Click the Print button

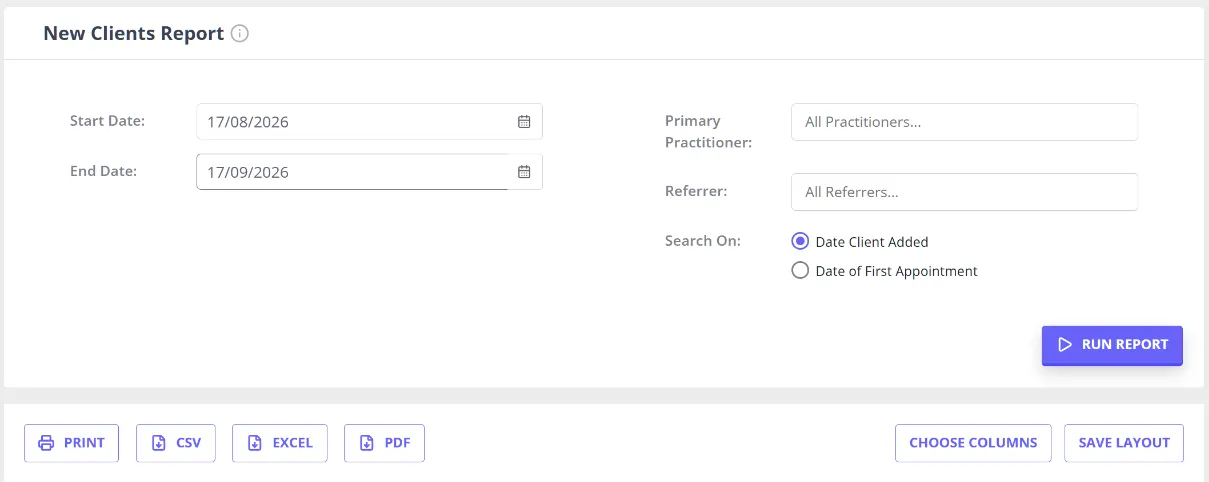(x=72, y=443)
